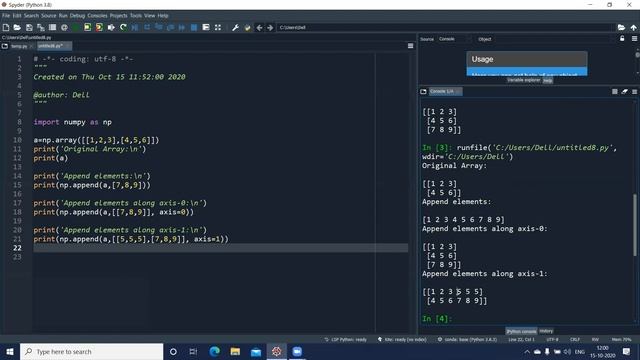Switch to the Variable explorer tab
This screenshot has height=360, width=640.
point(524,80)
